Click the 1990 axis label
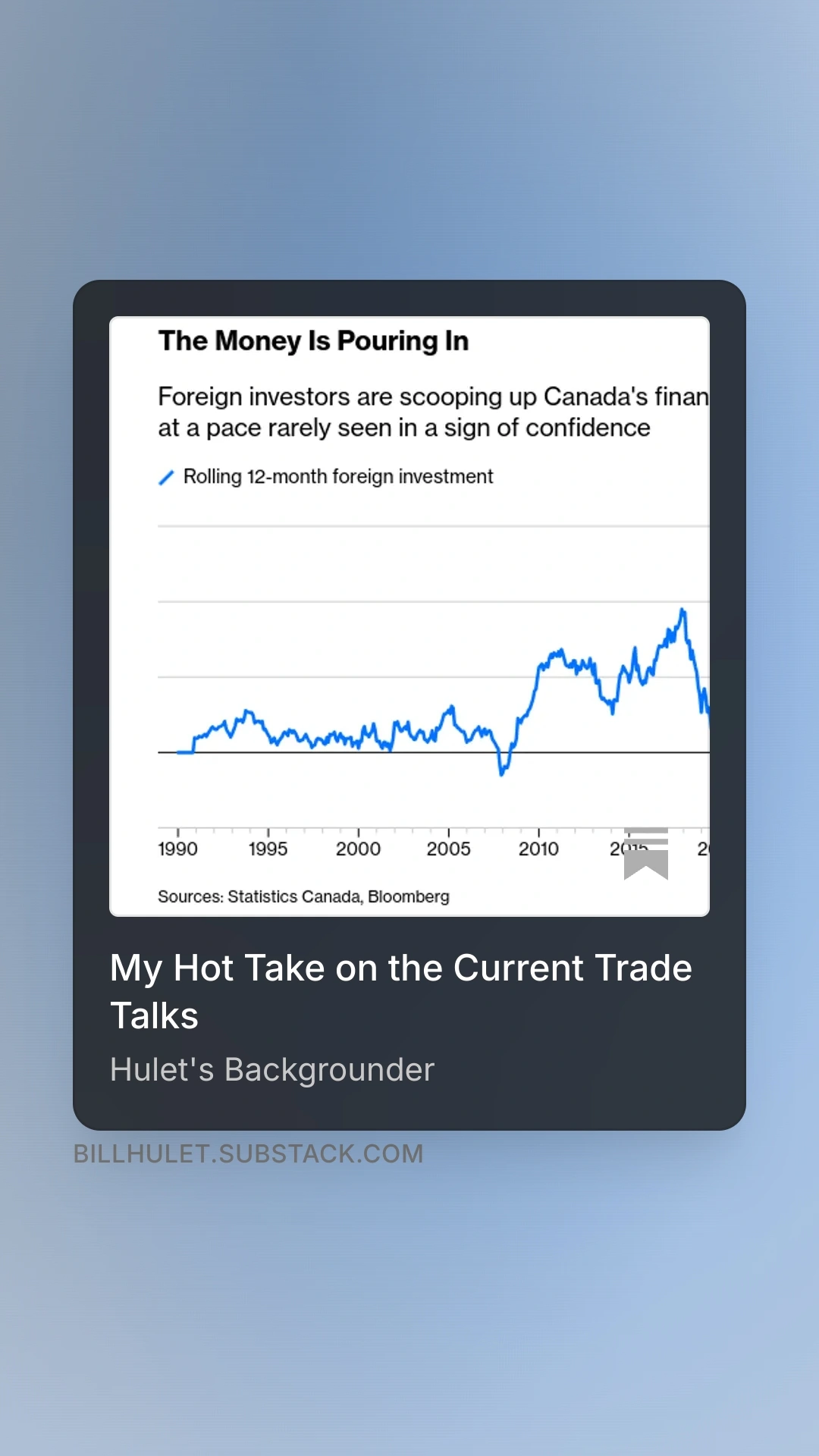 [x=177, y=849]
